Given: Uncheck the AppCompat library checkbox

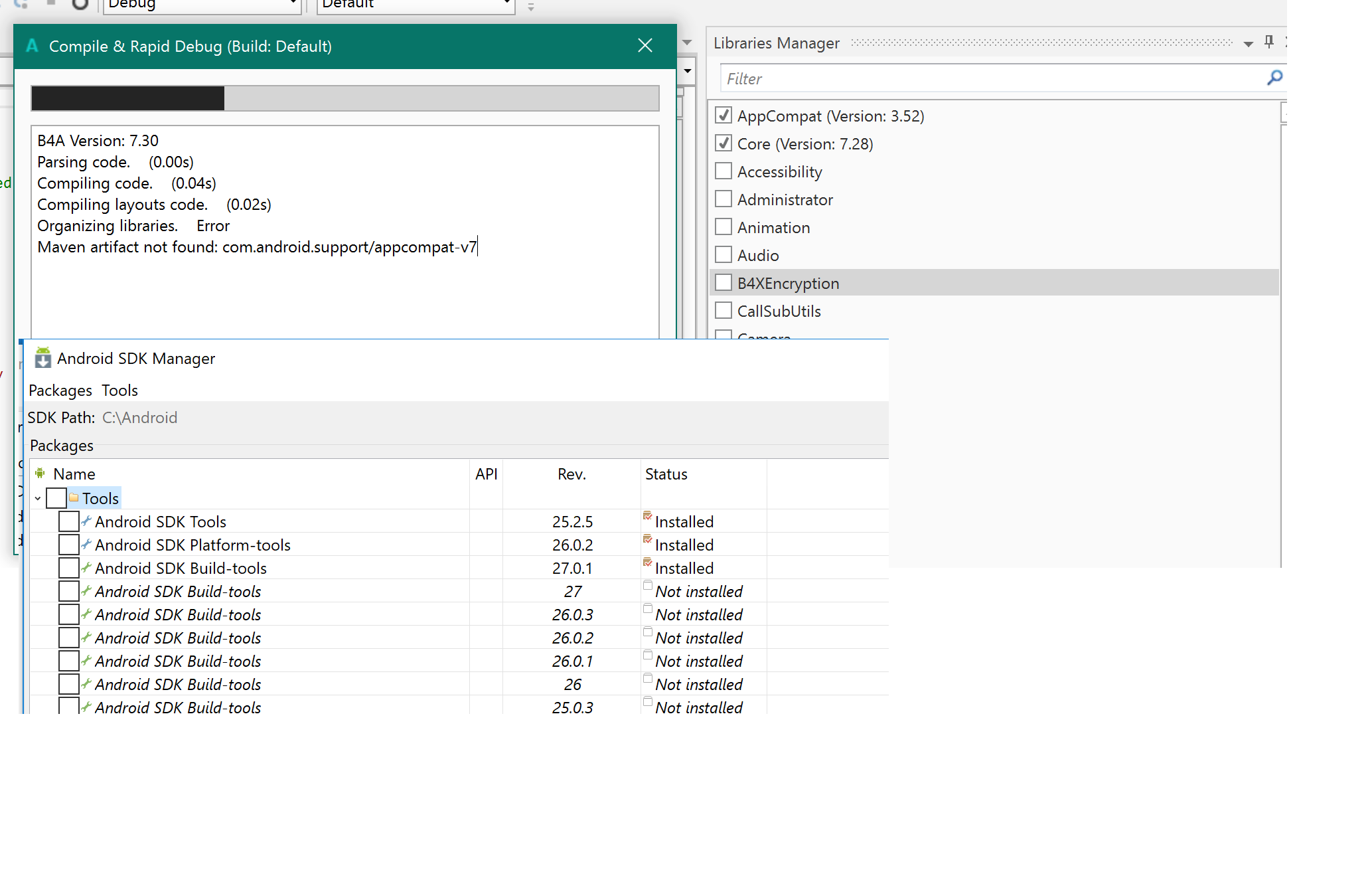Looking at the screenshot, I should (x=724, y=116).
